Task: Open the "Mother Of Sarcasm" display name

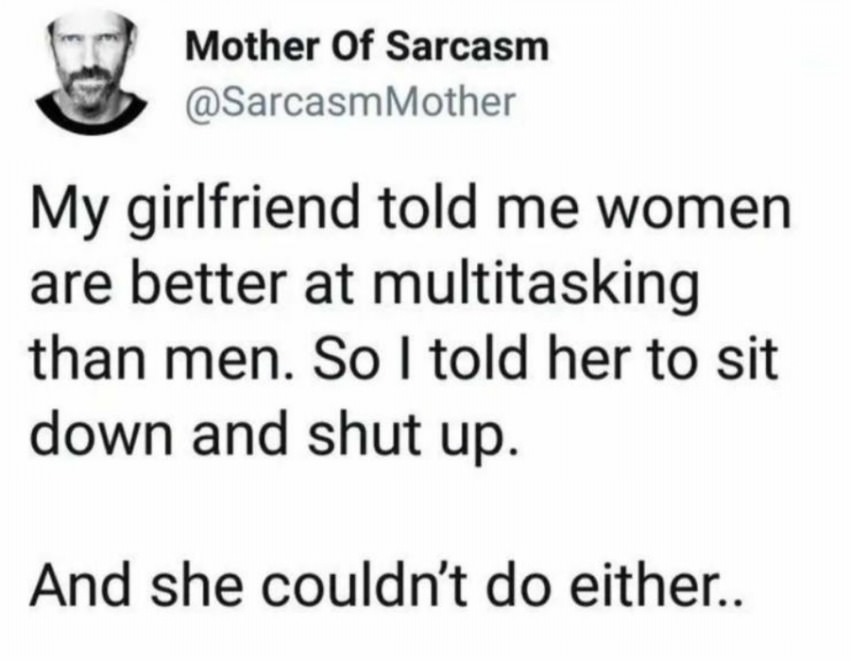Action: click(x=367, y=47)
